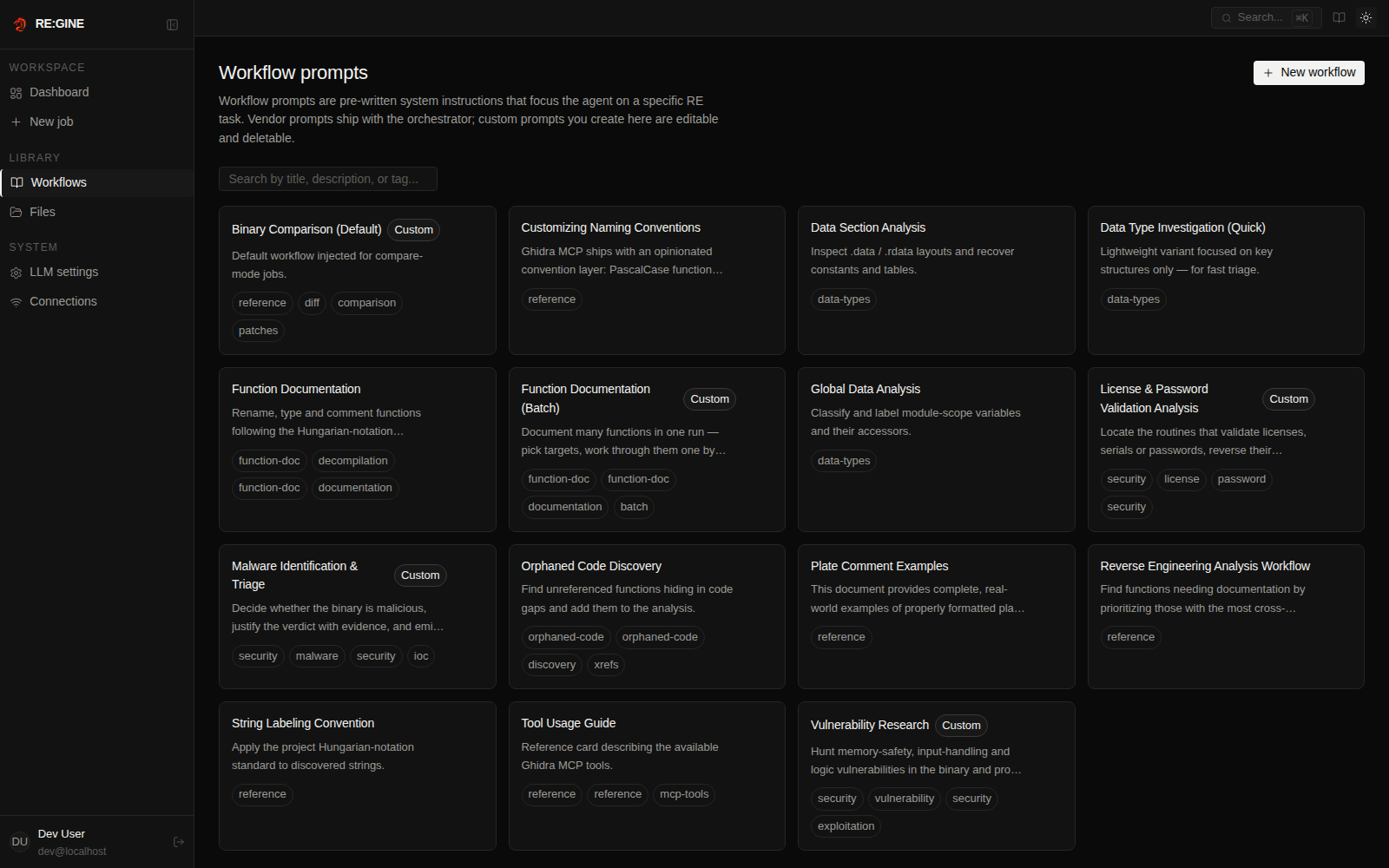Screen dimensions: 1389x868
Task: Click the license tag
Action: coord(1182,479)
